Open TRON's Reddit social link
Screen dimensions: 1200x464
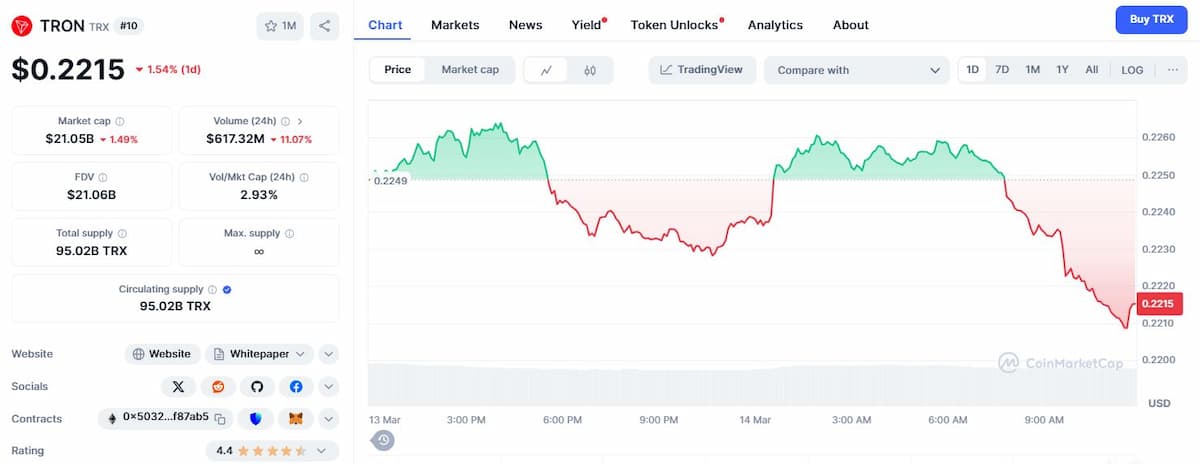click(217, 386)
